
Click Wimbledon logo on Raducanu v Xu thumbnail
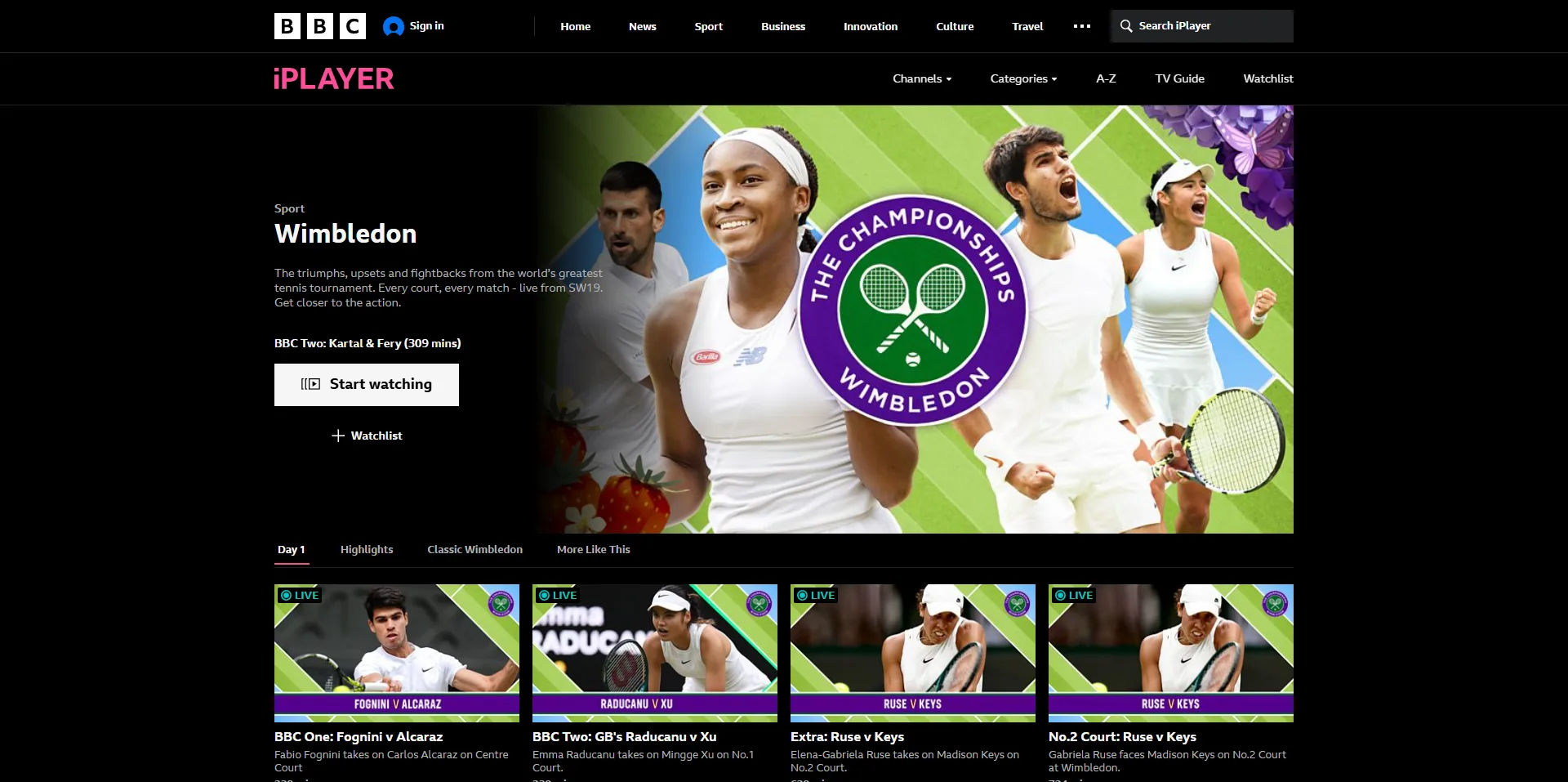(759, 604)
